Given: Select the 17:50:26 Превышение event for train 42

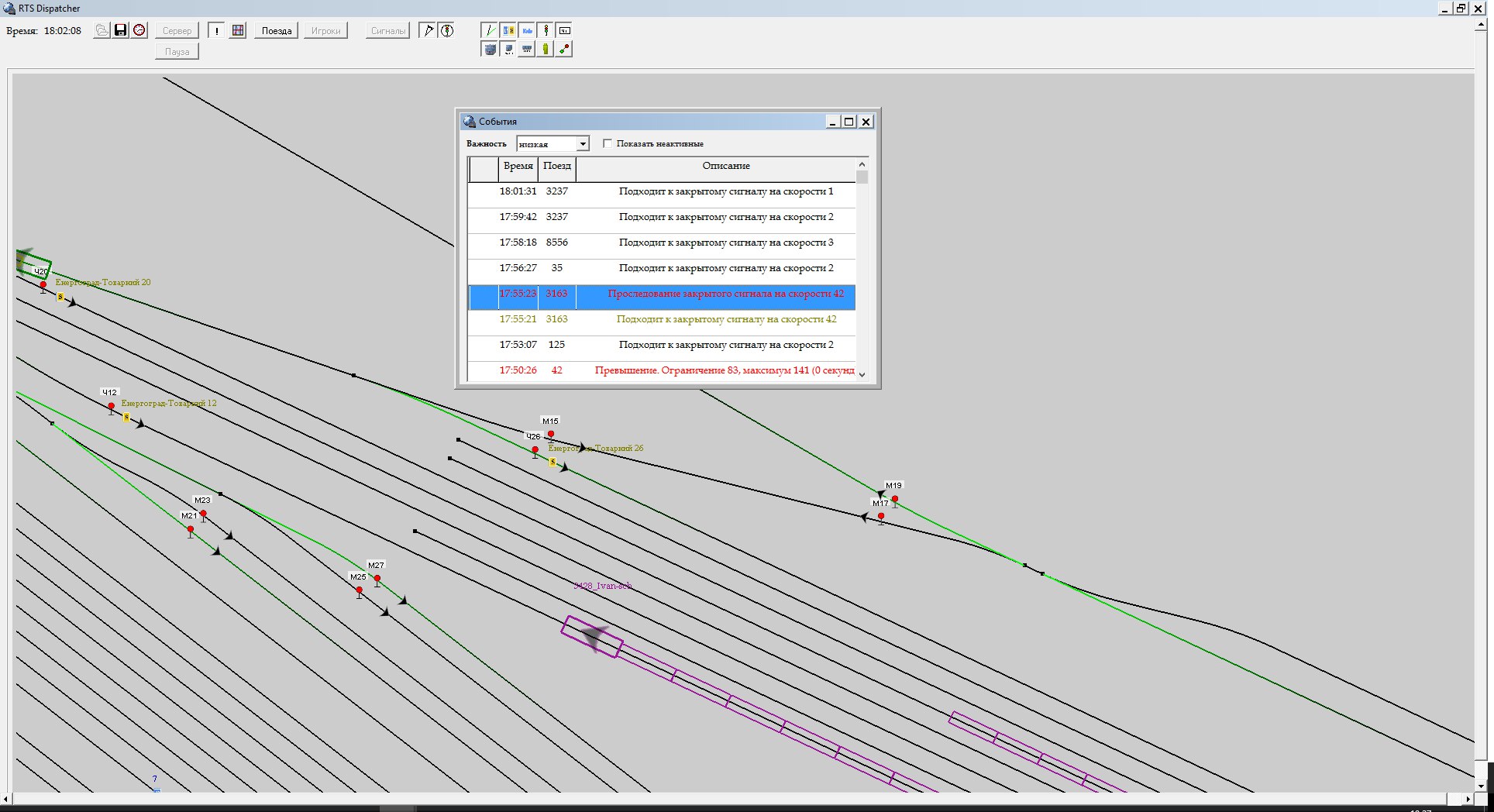Looking at the screenshot, I should click(662, 371).
